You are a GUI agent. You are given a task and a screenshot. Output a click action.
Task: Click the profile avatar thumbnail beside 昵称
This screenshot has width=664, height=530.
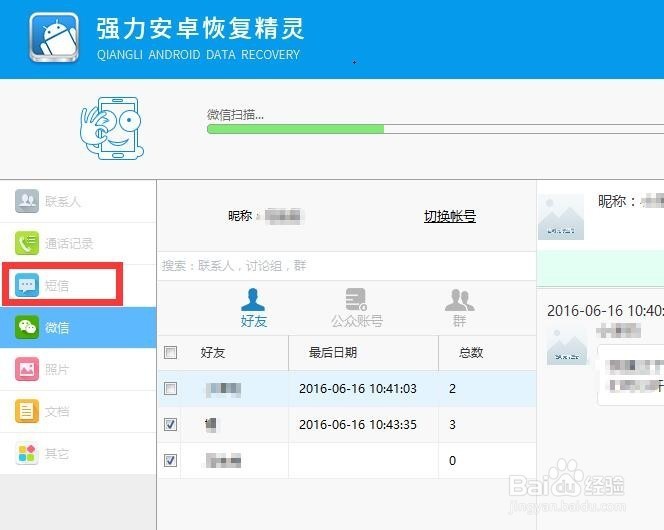[561, 217]
